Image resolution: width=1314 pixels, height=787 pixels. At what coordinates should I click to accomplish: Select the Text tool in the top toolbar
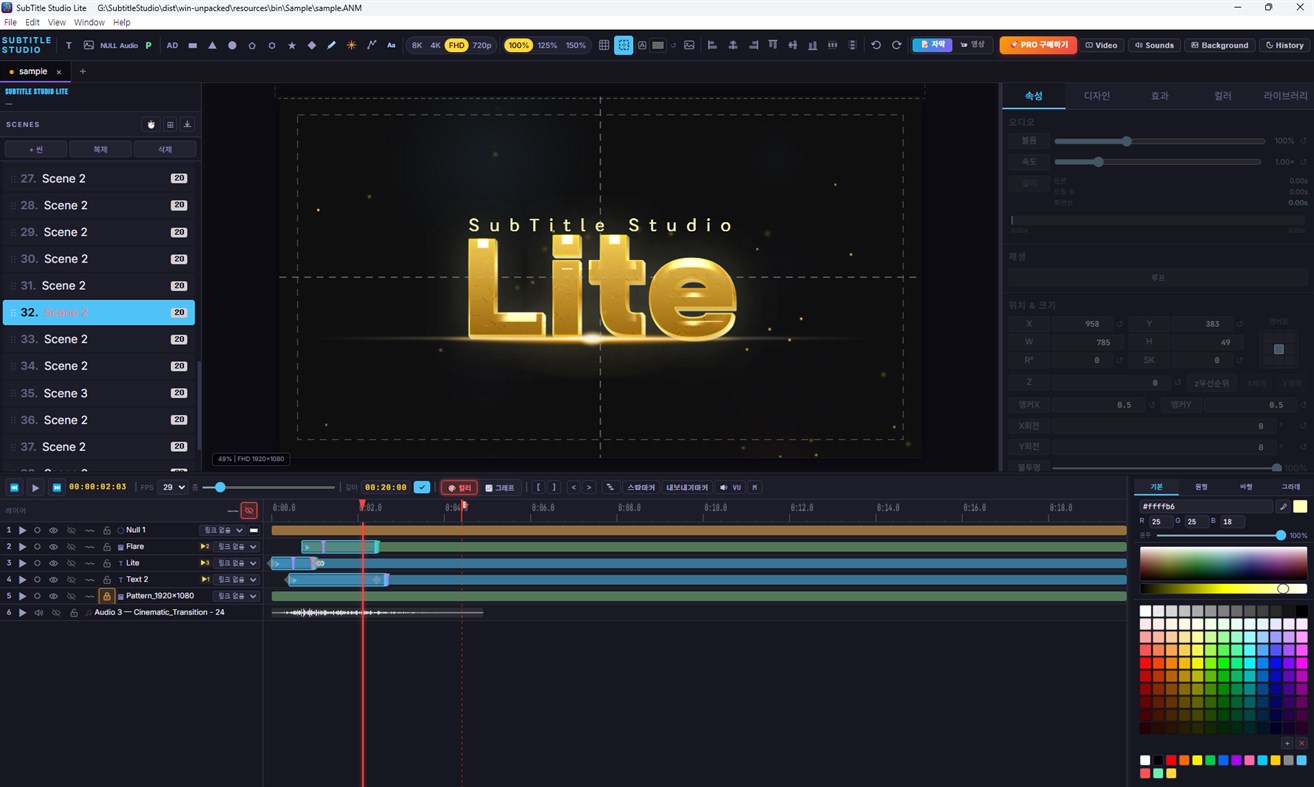[x=69, y=45]
